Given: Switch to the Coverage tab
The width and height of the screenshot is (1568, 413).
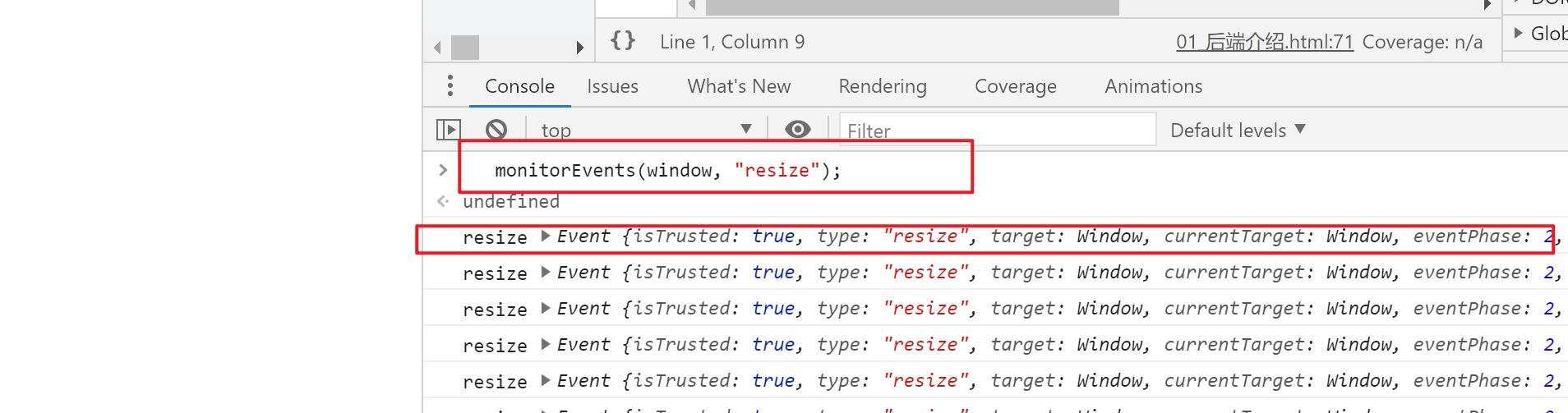Looking at the screenshot, I should (x=1015, y=86).
